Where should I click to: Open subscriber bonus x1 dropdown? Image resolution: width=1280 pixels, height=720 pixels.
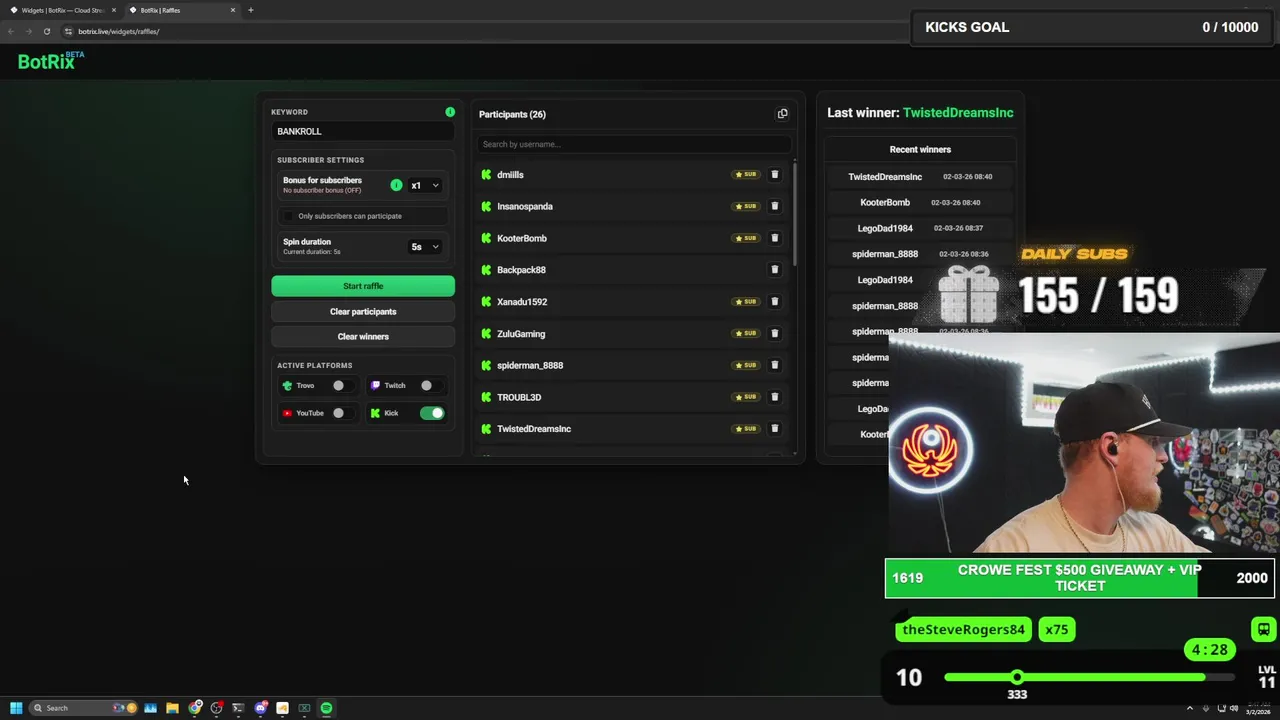tap(425, 185)
